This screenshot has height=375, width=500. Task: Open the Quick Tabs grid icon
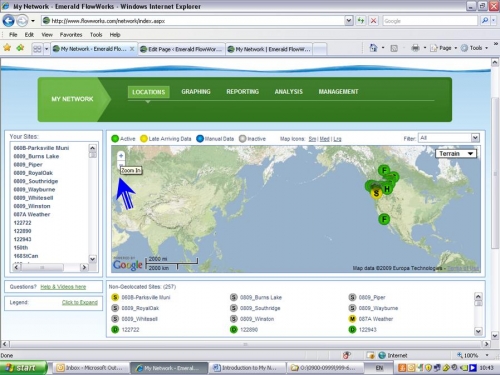tap(37, 49)
